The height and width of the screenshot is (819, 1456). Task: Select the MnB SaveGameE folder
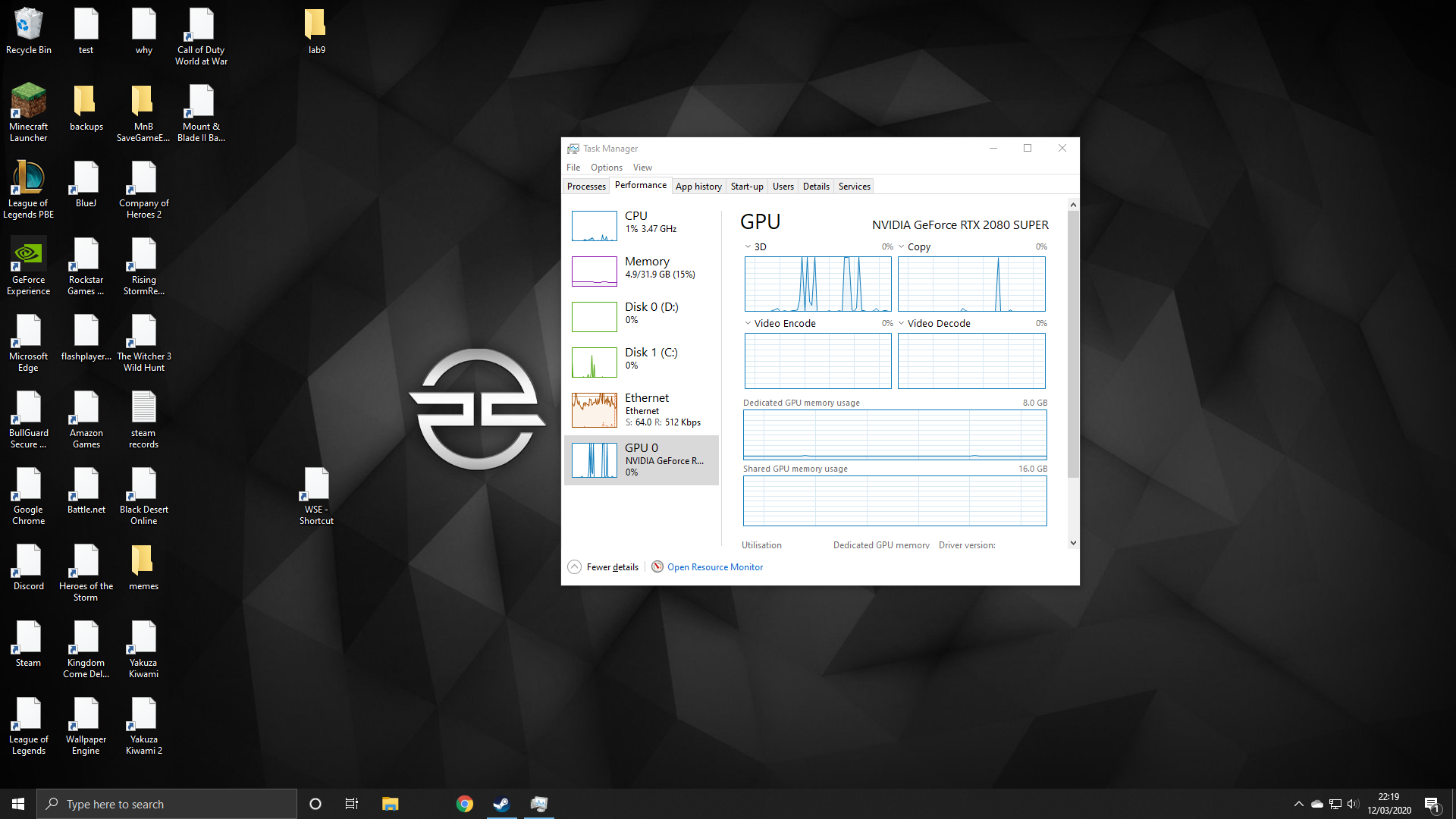click(x=143, y=112)
